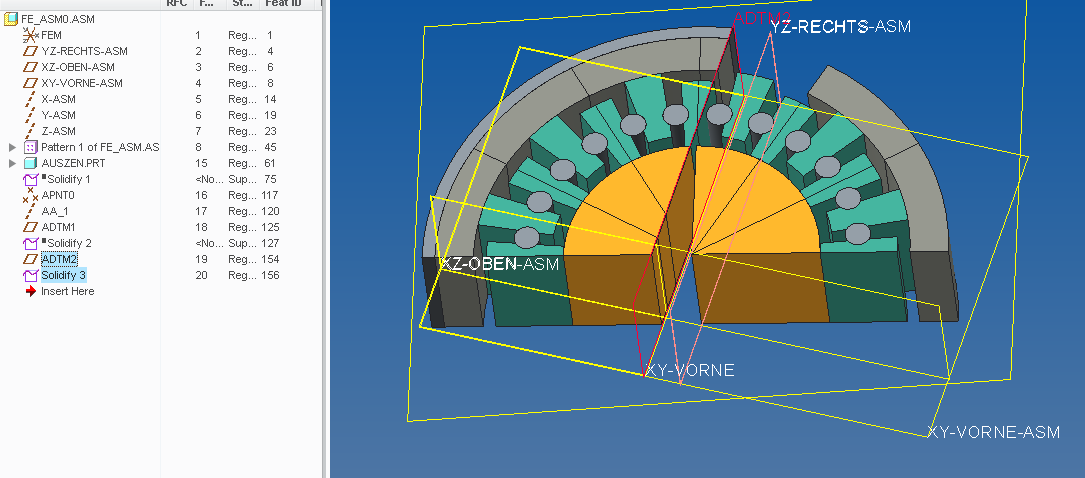Click the XY-VORNE label in the viewport
This screenshot has width=1085, height=478.
coord(689,370)
